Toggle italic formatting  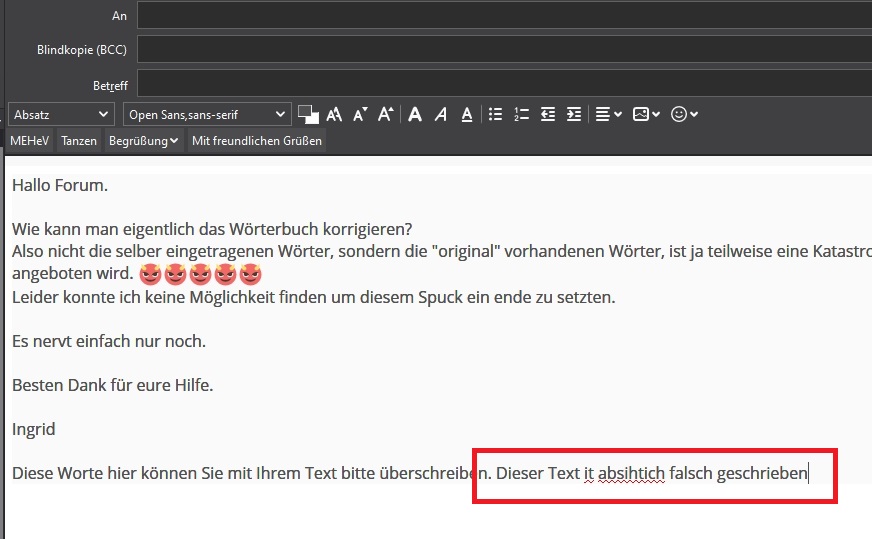coord(441,115)
